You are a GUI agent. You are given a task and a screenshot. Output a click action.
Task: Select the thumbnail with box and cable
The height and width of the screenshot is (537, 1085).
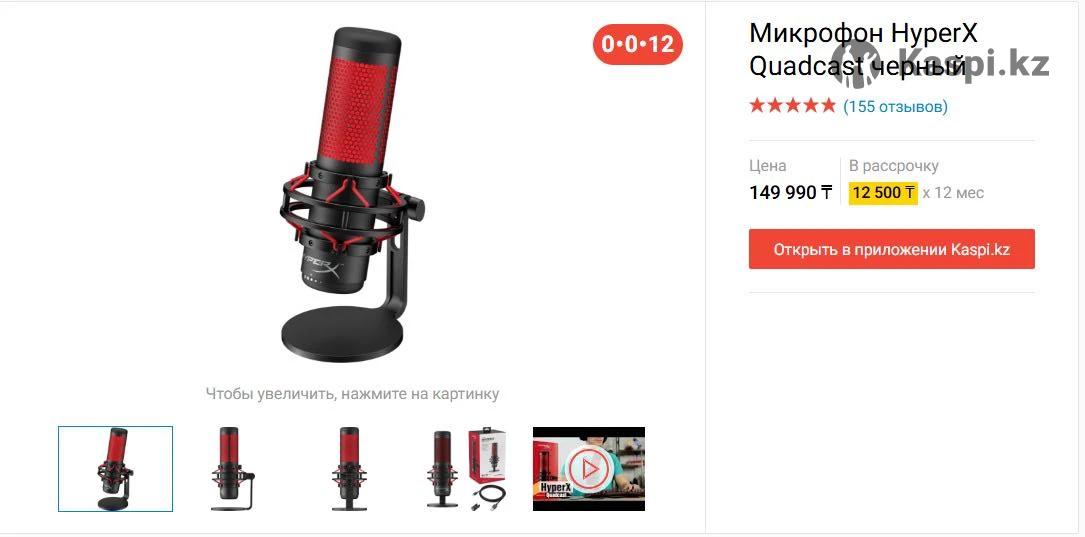[466, 468]
